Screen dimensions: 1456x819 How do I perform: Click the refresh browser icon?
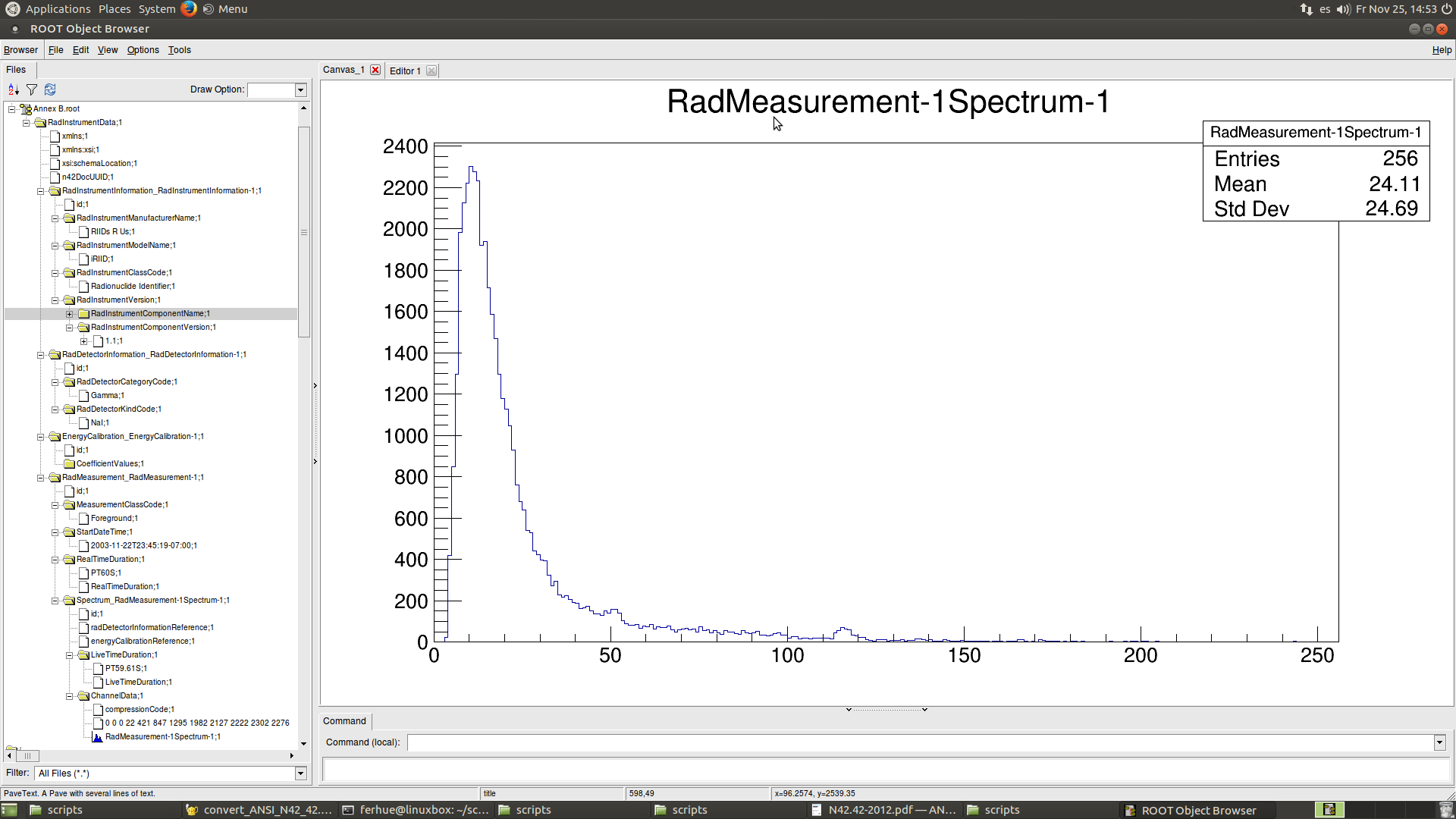click(x=50, y=89)
